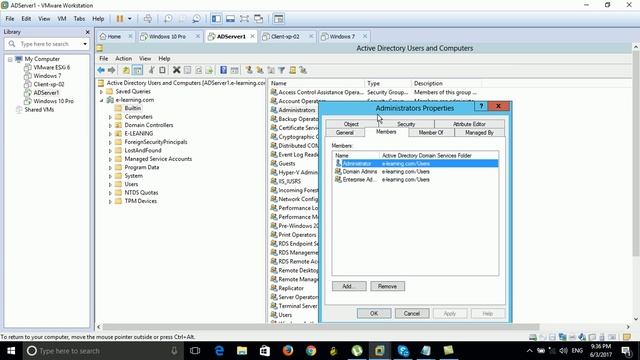The width and height of the screenshot is (640, 360).
Task: Click the up one level folder icon
Action: tap(126, 70)
